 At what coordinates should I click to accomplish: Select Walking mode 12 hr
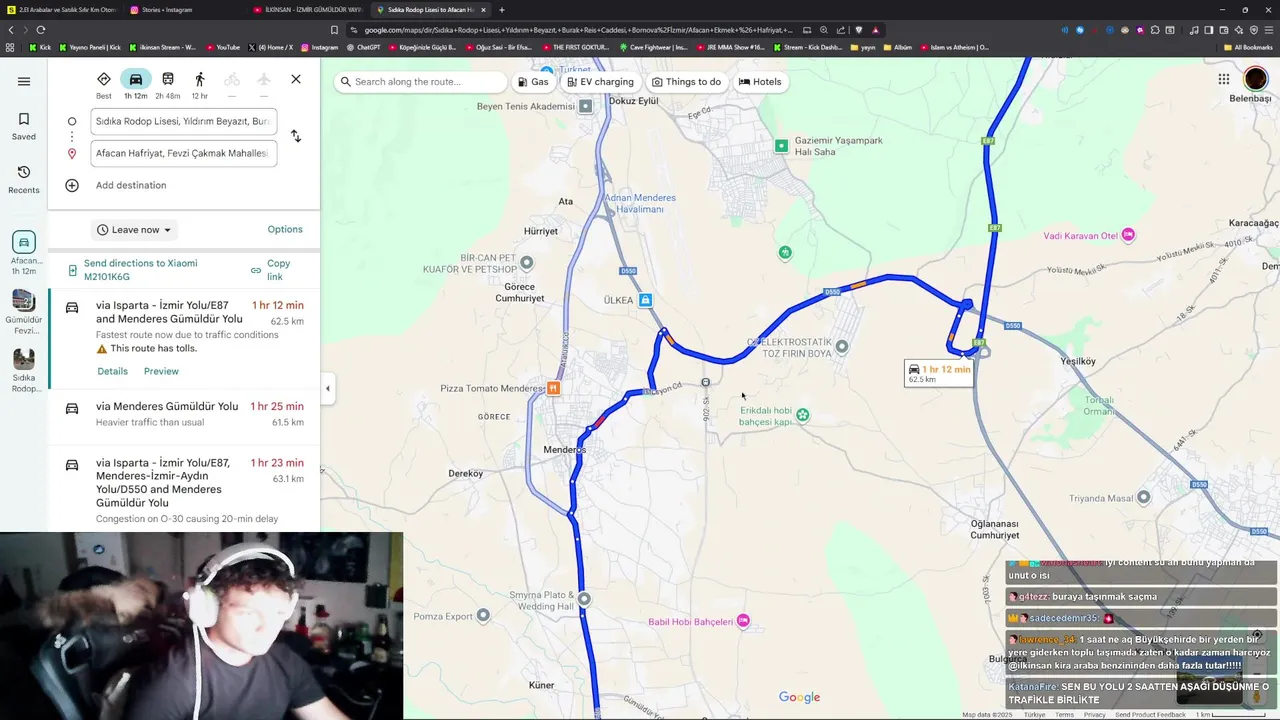(200, 85)
